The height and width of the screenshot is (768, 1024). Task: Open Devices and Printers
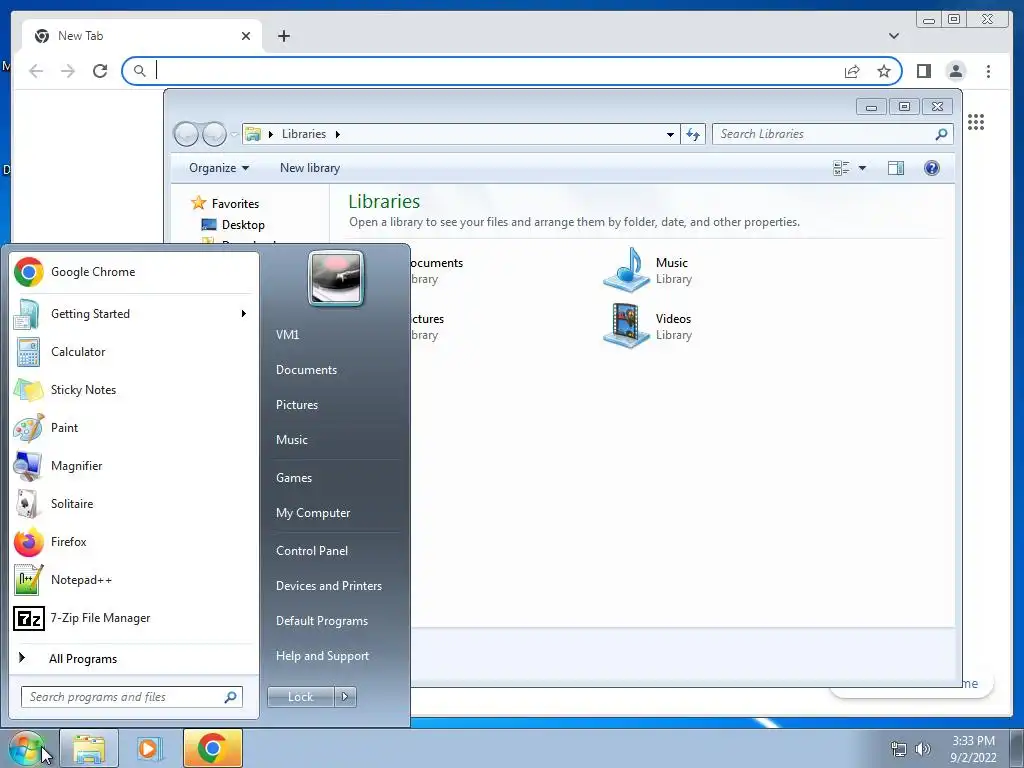tap(328, 586)
